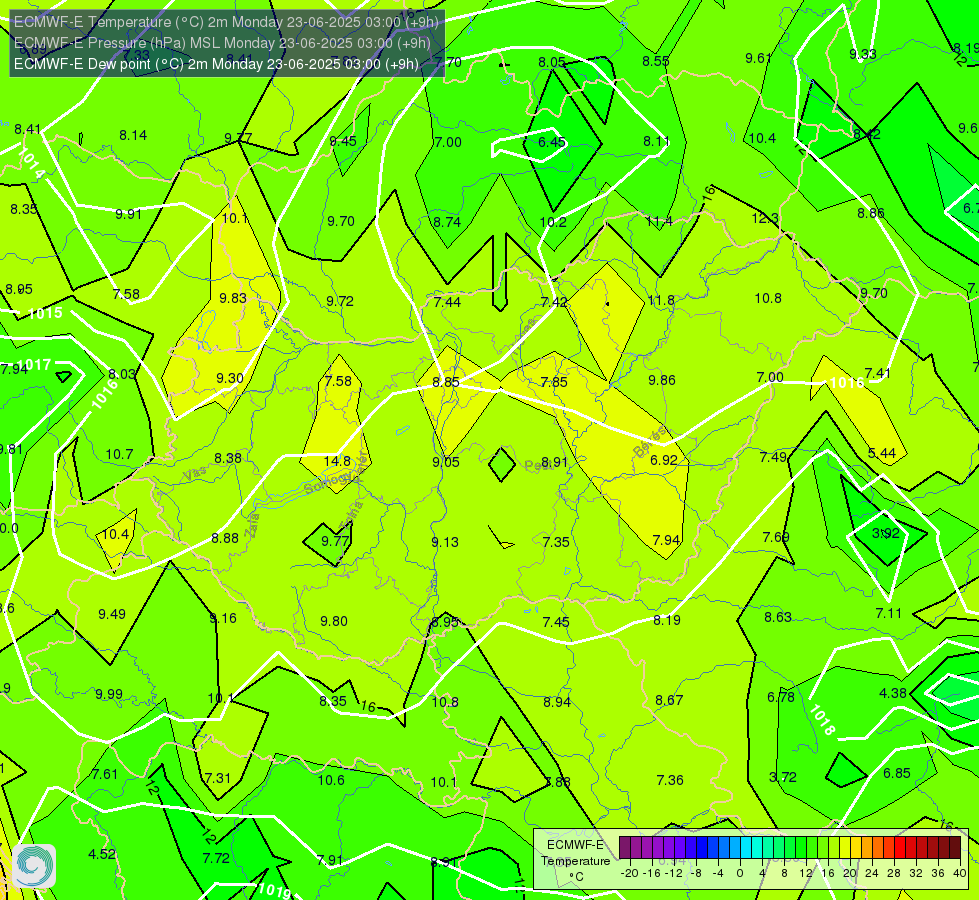The height and width of the screenshot is (900, 979).
Task: Click the 6.85 dew point value
Action: coord(897,773)
